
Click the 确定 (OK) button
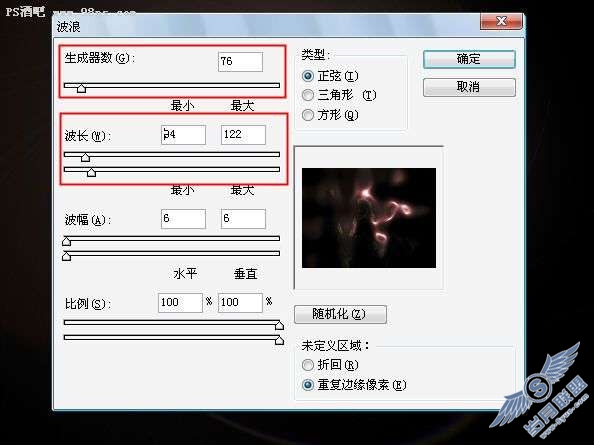pos(469,59)
